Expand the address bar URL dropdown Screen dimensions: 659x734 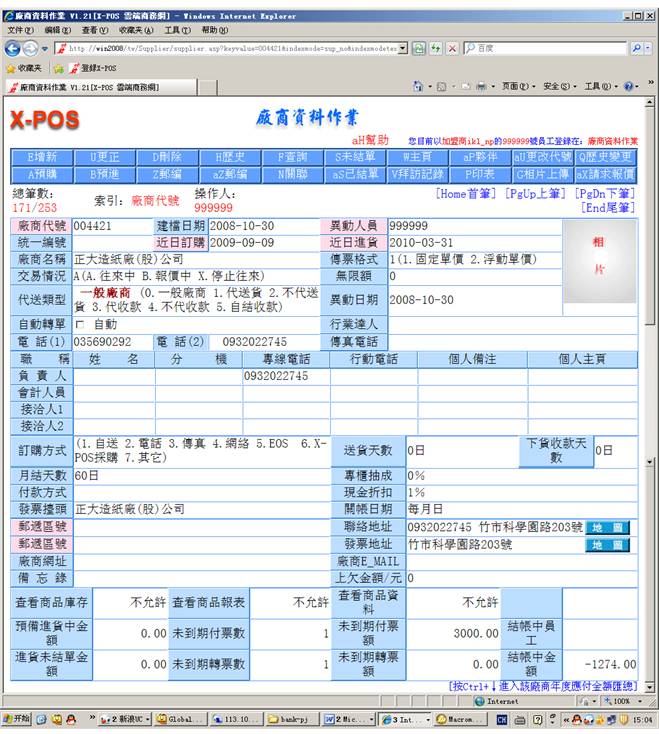coord(403,48)
